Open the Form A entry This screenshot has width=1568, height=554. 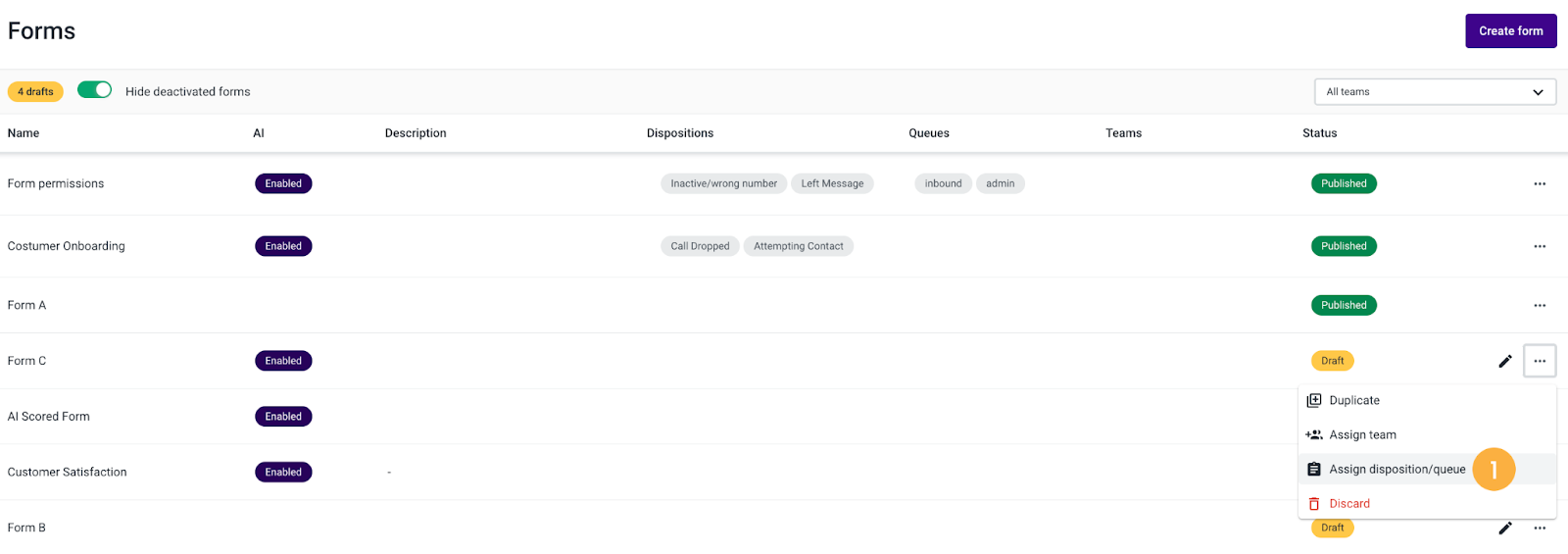26,305
